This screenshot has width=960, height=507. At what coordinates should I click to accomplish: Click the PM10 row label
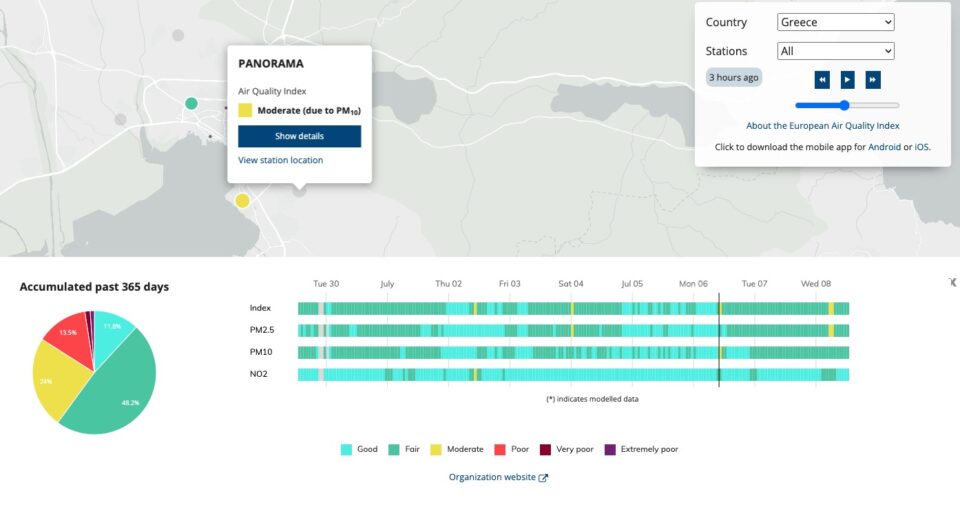pos(261,352)
